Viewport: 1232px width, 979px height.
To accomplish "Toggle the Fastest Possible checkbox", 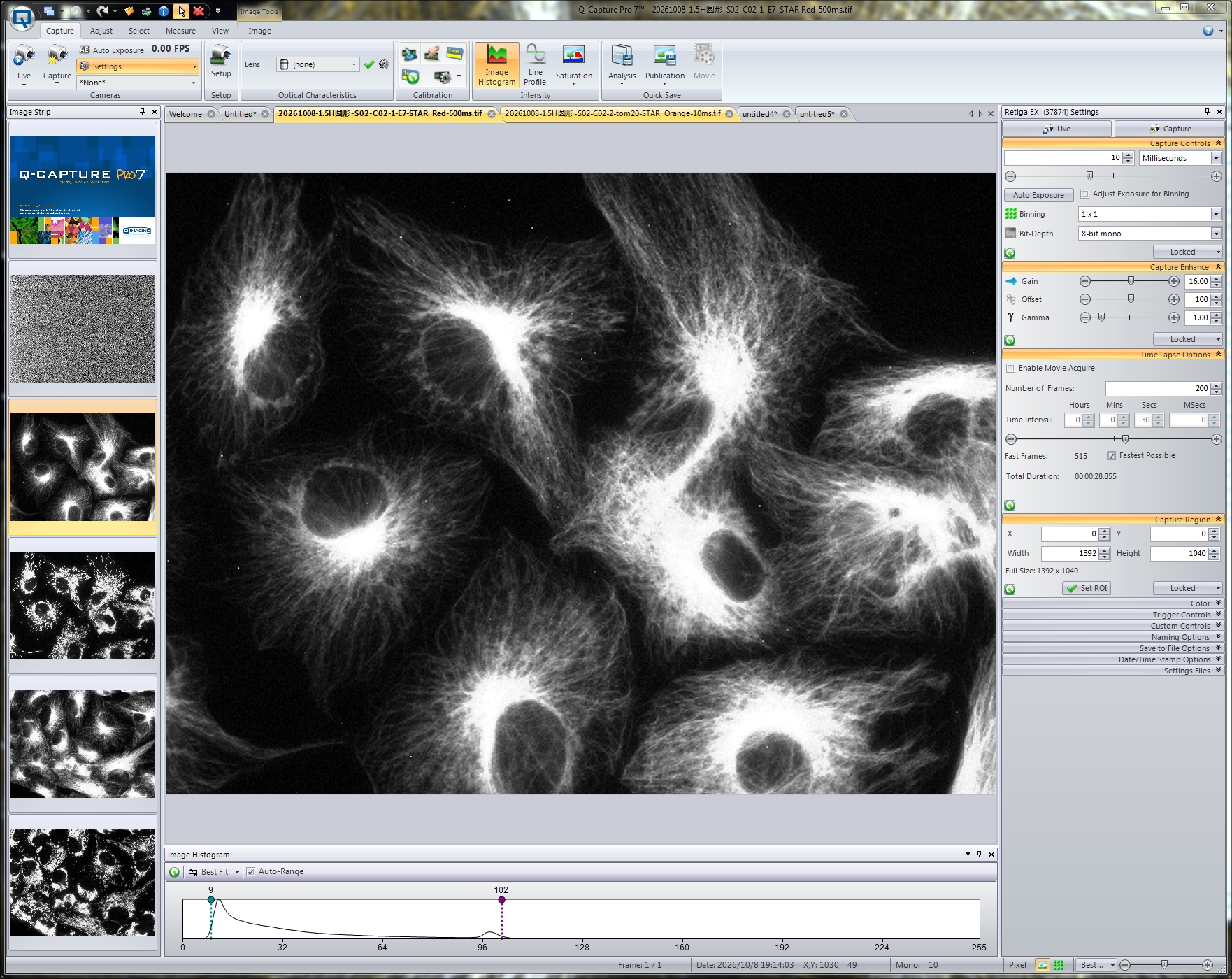I will pyautogui.click(x=1111, y=456).
